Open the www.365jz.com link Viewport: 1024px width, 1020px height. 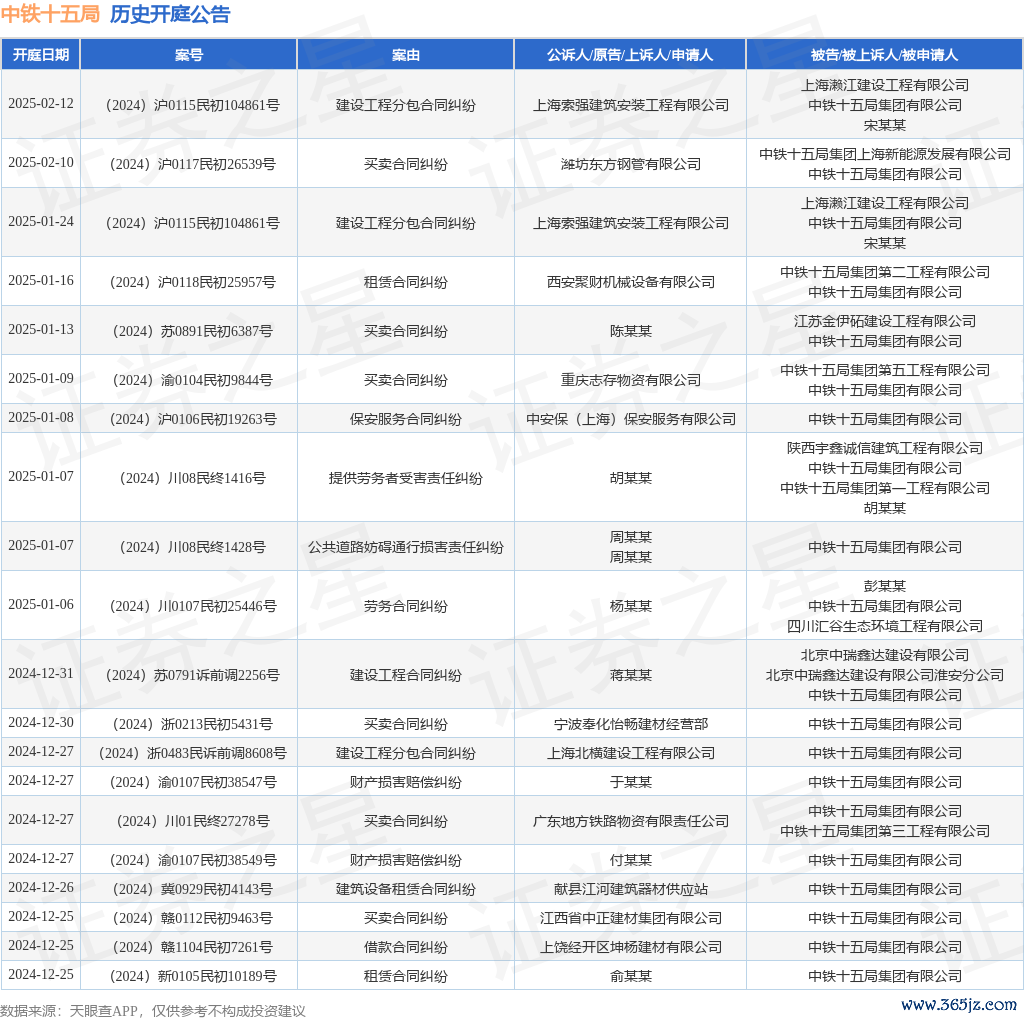[959, 1004]
